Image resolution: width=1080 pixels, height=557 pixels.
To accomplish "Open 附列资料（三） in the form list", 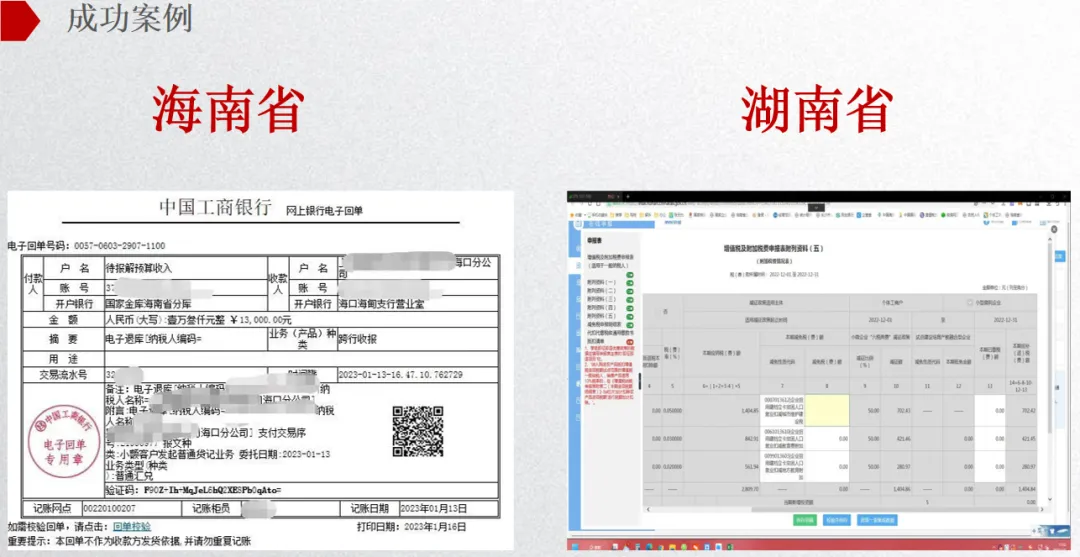I will [601, 299].
